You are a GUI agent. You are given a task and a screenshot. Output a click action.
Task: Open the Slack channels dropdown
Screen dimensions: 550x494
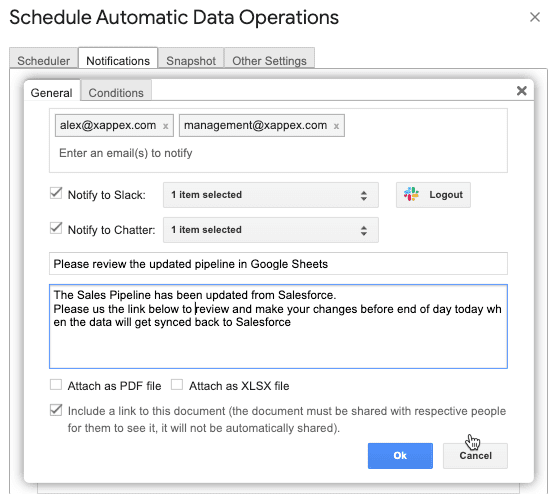coord(270,195)
